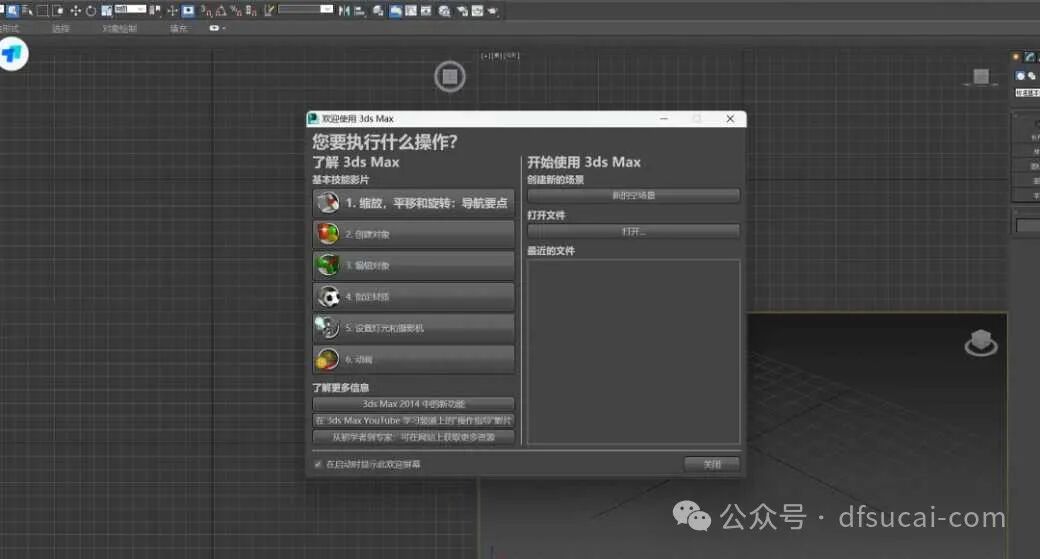Activate the Select and Move tool
The image size is (1040, 559).
point(76,11)
